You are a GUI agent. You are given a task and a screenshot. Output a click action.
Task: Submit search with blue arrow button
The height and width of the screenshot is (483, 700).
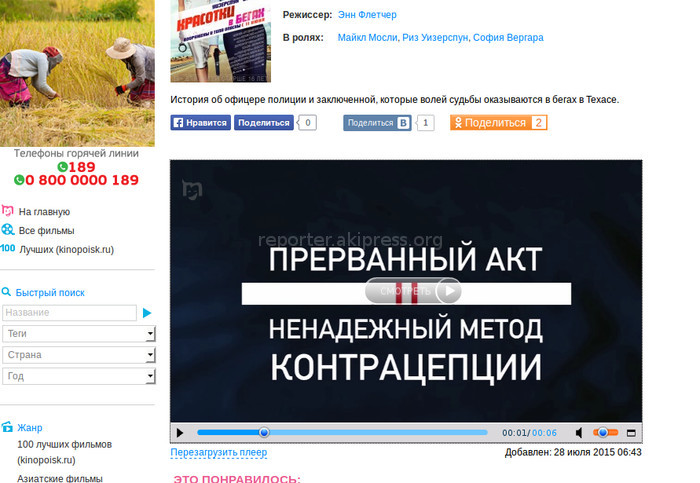147,313
